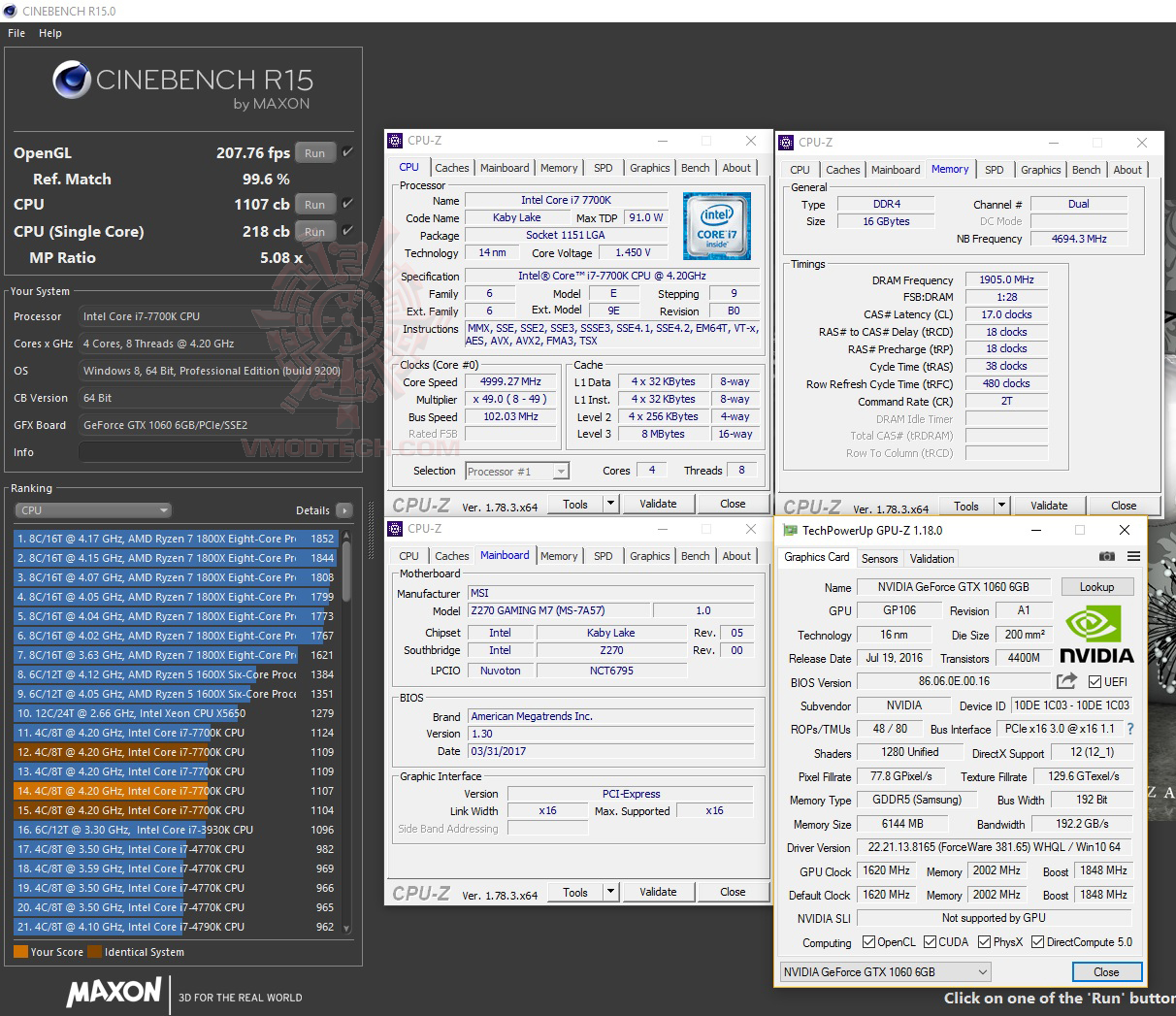Click the Cinebench title bar app icon

click(11, 11)
